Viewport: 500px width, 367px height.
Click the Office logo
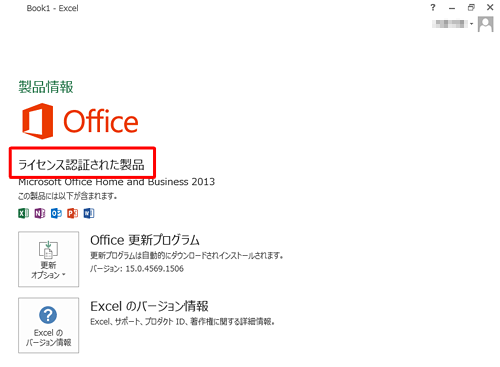pos(80,121)
